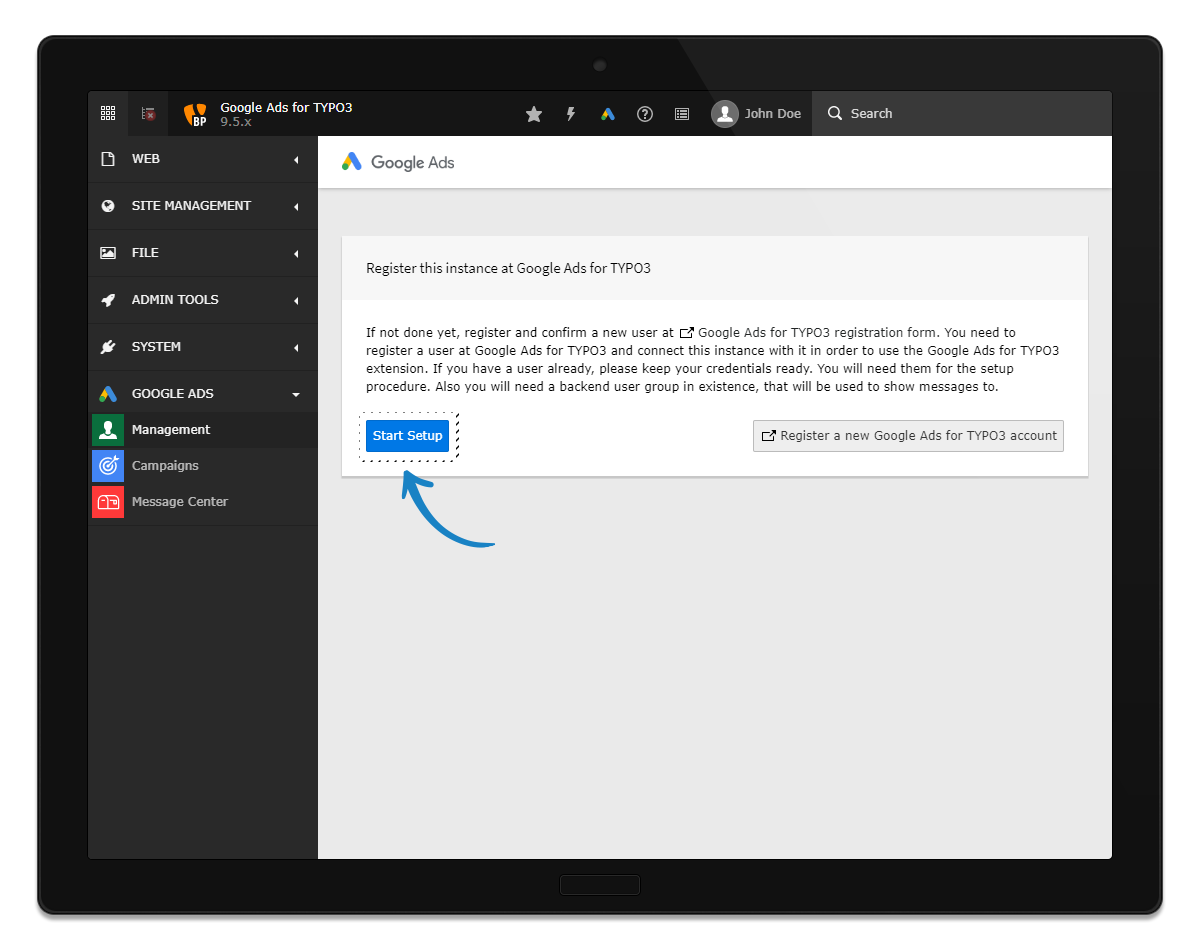Open the Campaigns module

tap(165, 466)
